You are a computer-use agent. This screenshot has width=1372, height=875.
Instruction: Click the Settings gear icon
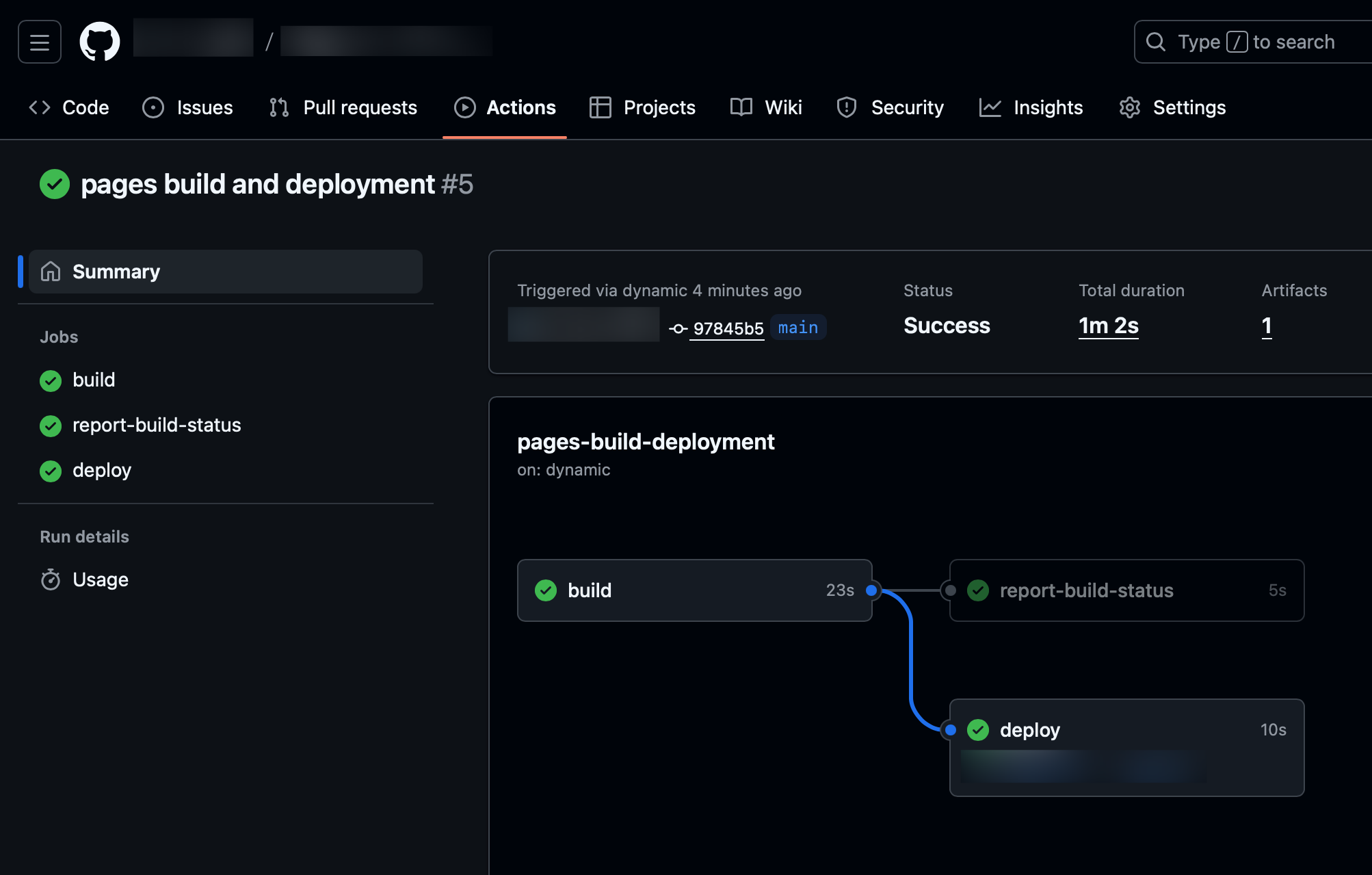pyautogui.click(x=1130, y=107)
